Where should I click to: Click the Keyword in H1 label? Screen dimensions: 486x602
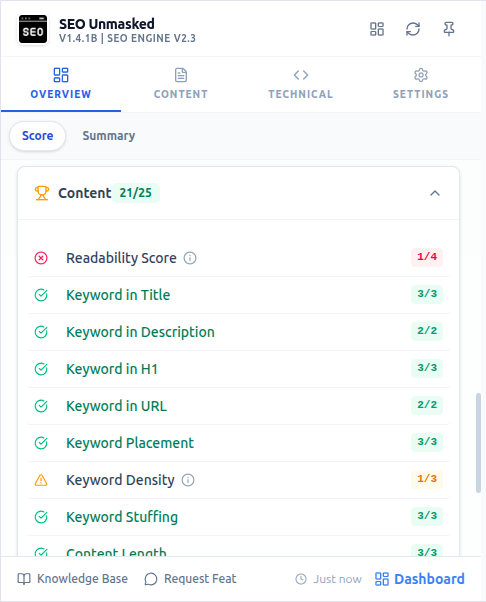[x=112, y=369]
